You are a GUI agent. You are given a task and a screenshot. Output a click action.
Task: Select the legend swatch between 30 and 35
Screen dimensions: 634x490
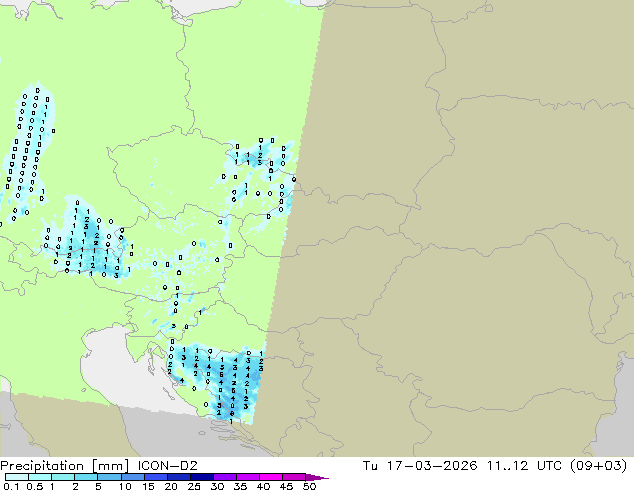(224, 477)
